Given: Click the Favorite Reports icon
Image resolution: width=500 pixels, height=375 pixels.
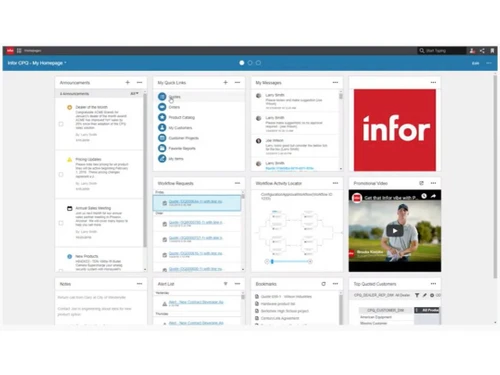Looking at the screenshot, I should 162,148.
